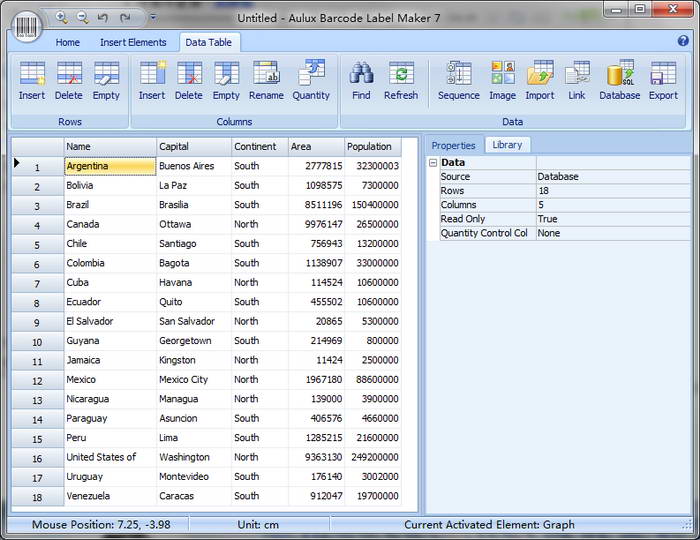This screenshot has height=540, width=700.
Task: Click the Santiago cell
Action: pos(194,244)
